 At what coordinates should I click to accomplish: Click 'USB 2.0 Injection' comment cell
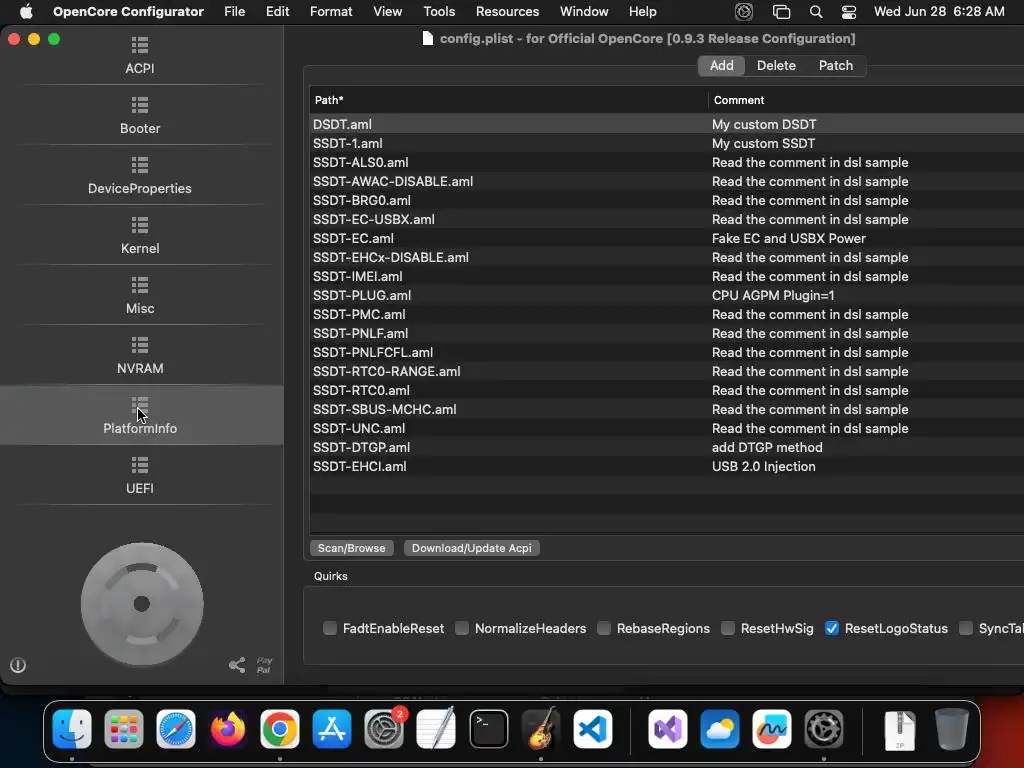(763, 466)
